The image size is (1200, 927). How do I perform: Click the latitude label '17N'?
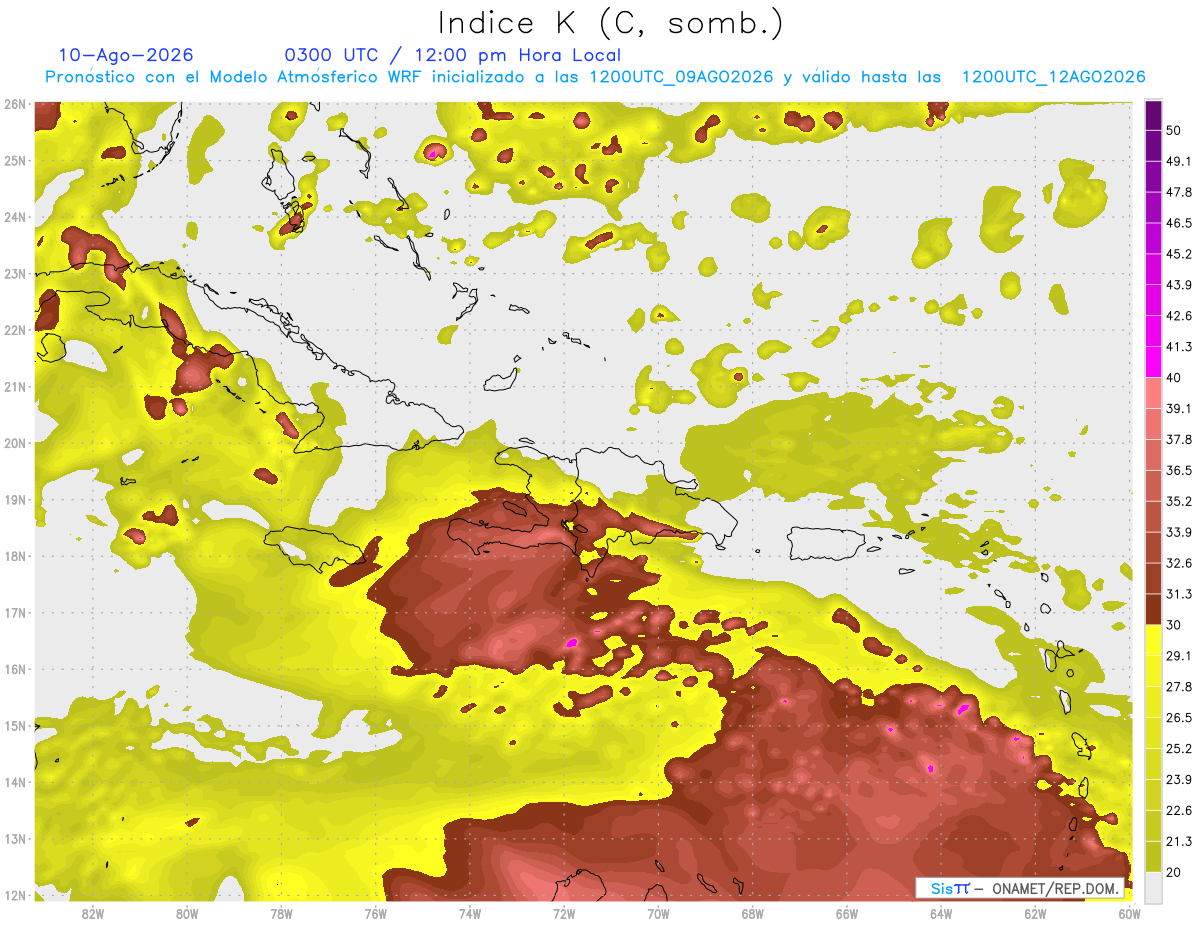15,613
